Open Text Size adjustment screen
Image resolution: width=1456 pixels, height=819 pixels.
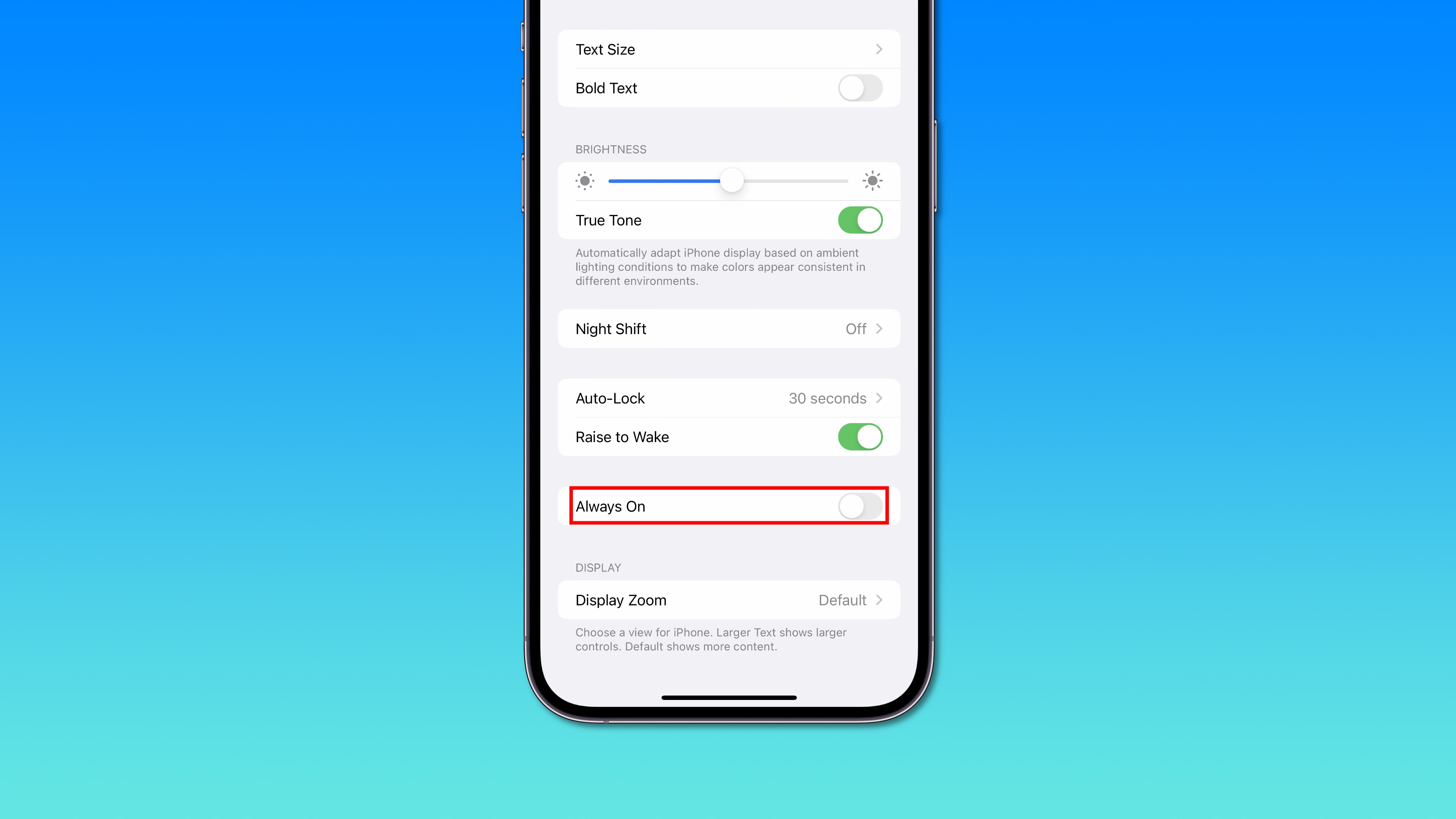tap(728, 49)
